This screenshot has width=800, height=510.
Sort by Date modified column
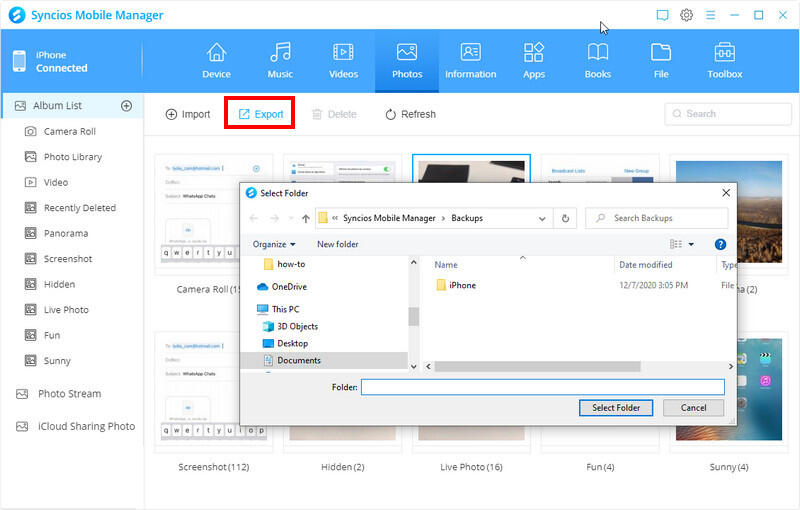coord(645,265)
